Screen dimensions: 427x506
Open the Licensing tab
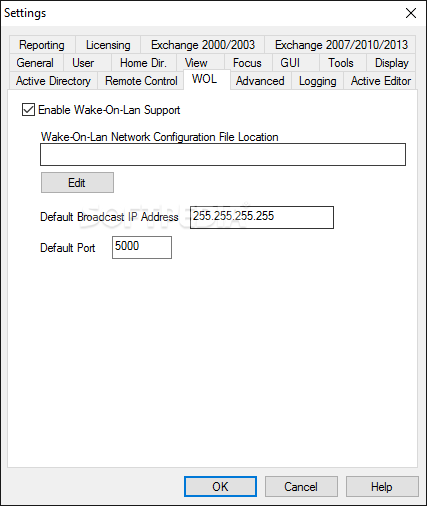pos(108,45)
